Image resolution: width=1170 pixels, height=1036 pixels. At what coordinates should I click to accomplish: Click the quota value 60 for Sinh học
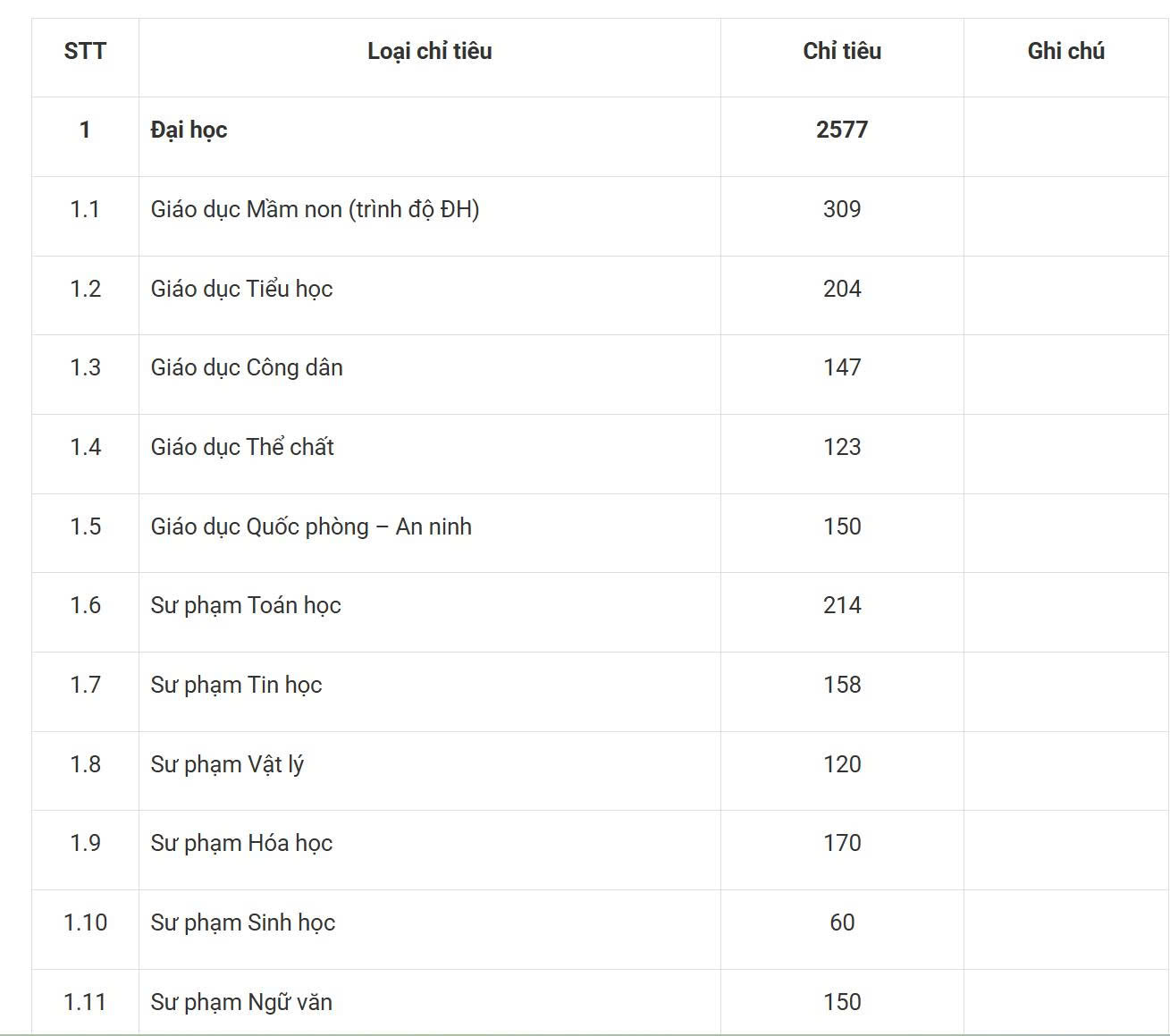842,922
